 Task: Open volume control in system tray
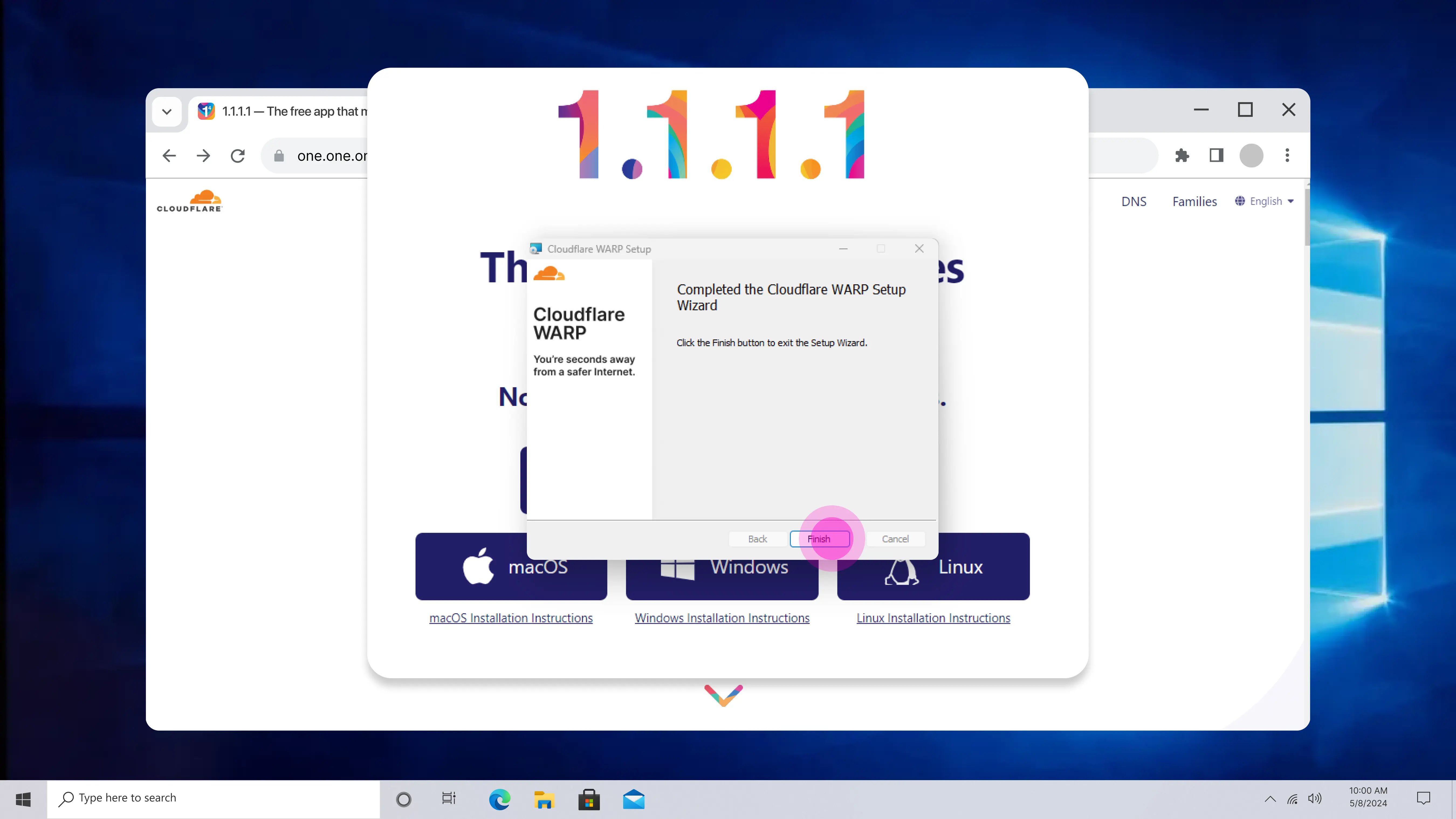coord(1315,799)
